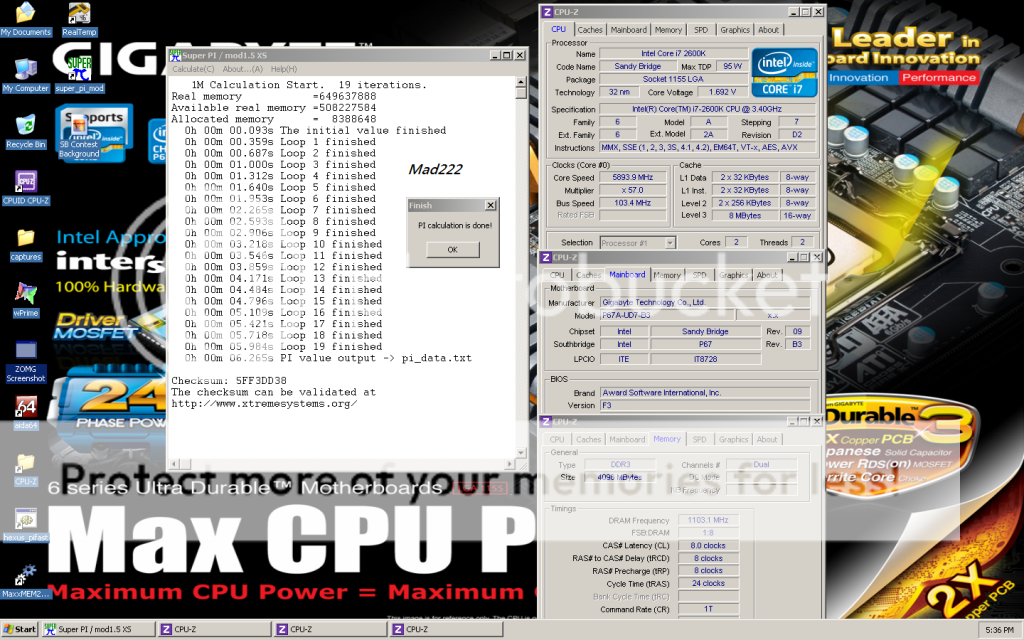
Task: Click the 'http://www.xtremesystems.org/' text in Super PI
Action: coord(264,404)
